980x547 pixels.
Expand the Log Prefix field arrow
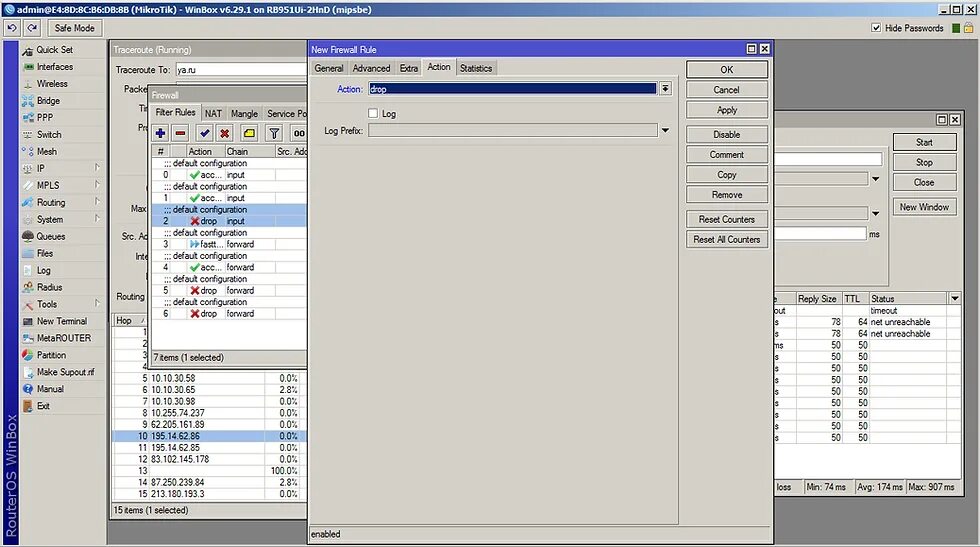click(x=666, y=131)
